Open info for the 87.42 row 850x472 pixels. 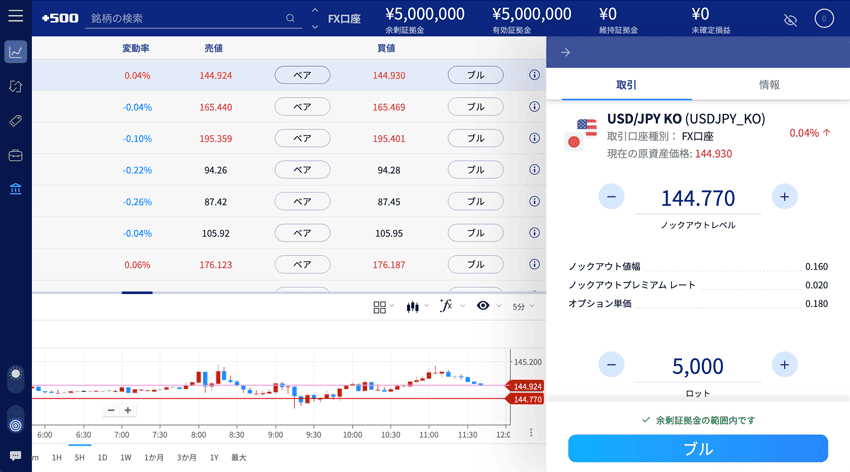[535, 201]
